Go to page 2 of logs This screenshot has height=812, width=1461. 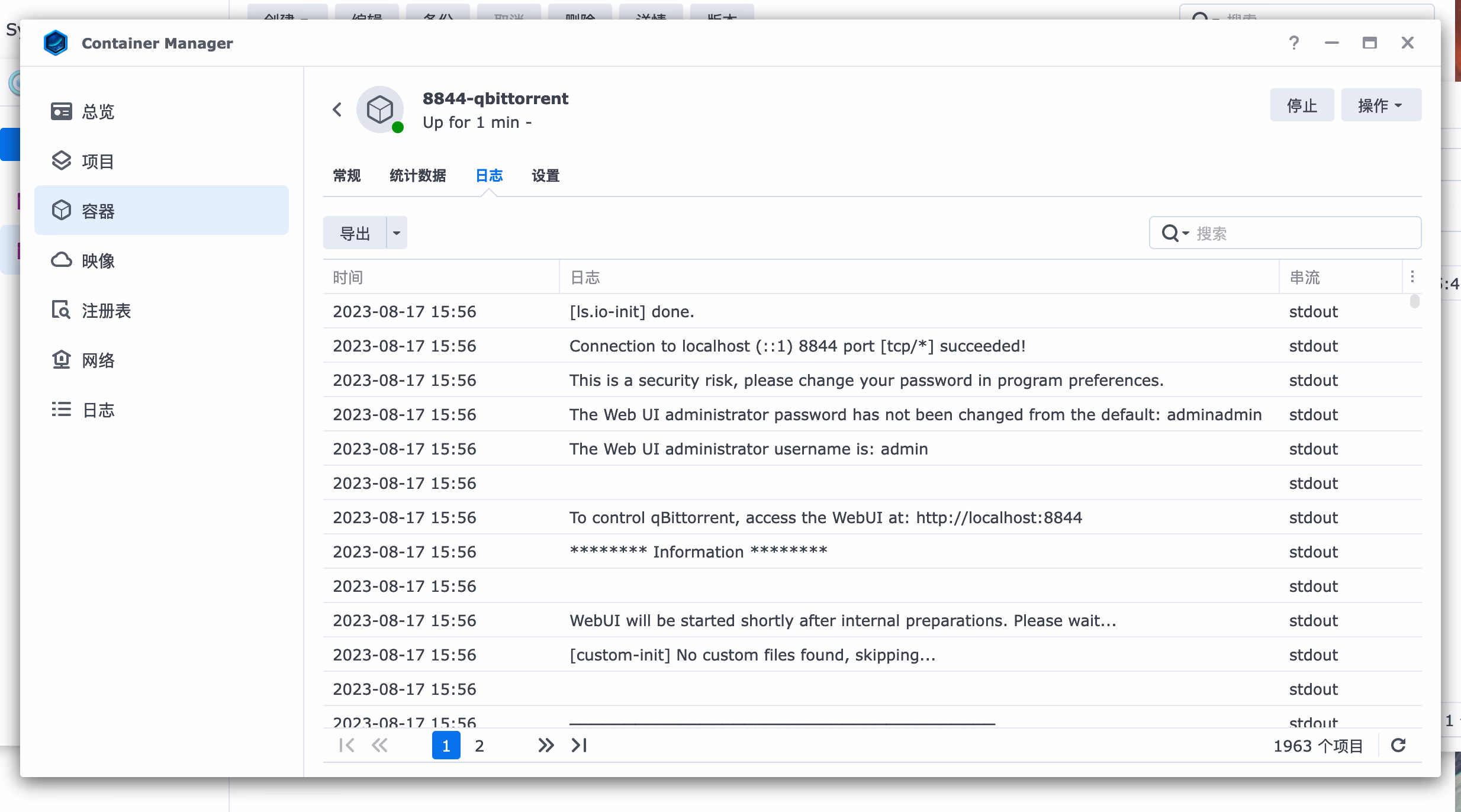click(479, 746)
